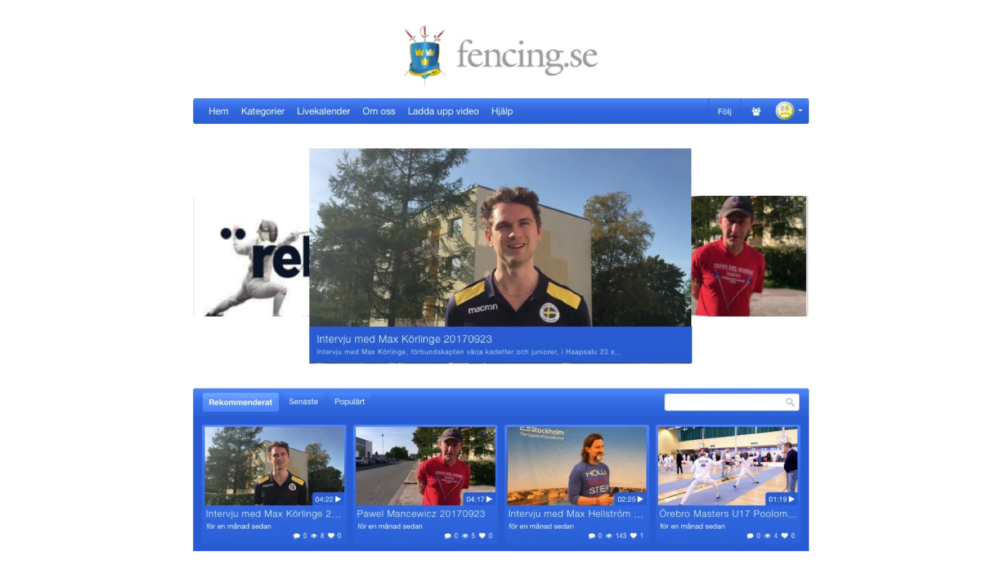Expand the user account dropdown arrow
Image resolution: width=1000 pixels, height=563 pixels.
click(x=800, y=111)
